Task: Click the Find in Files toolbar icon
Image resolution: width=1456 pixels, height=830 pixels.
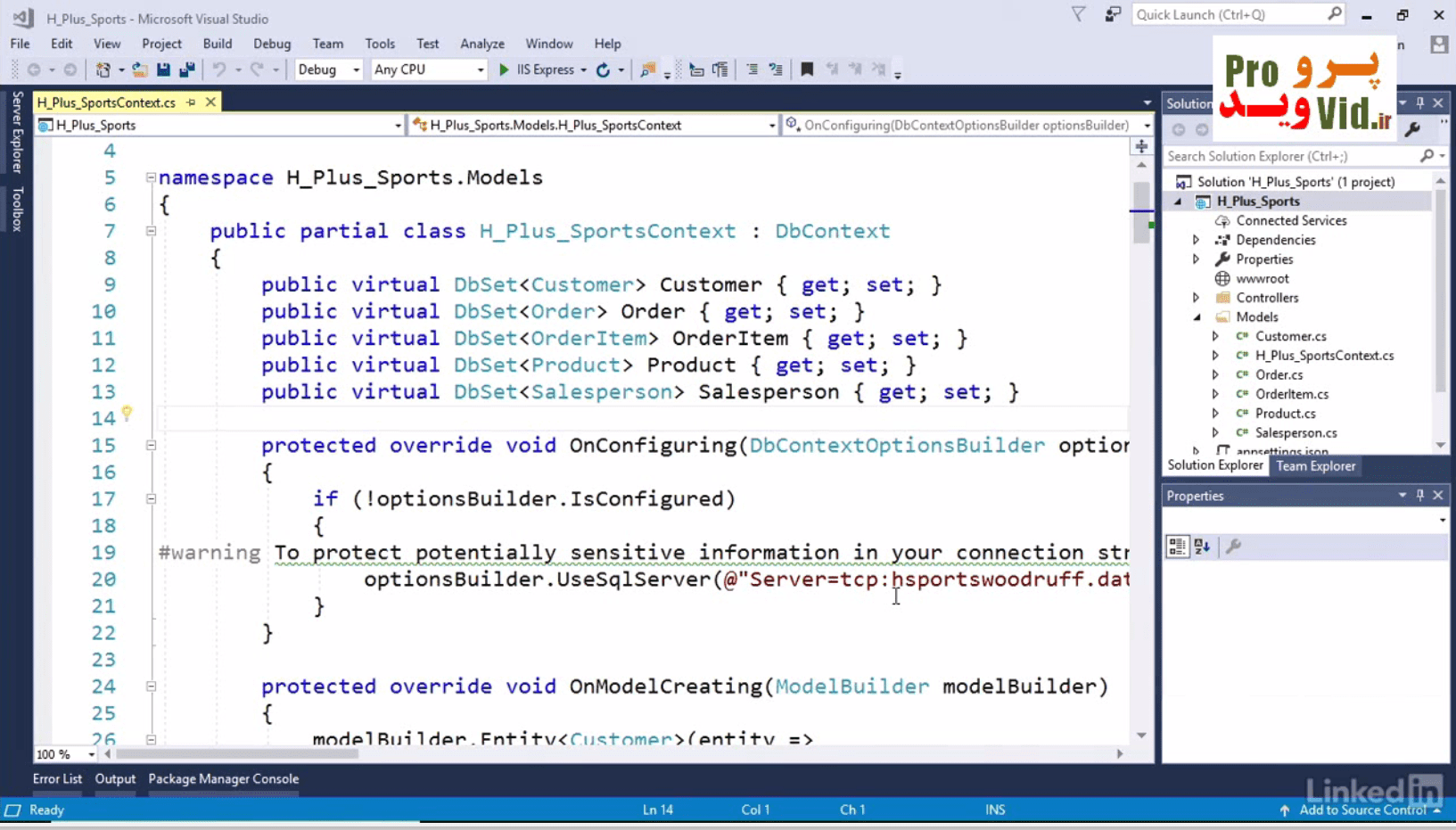Action: coord(648,70)
